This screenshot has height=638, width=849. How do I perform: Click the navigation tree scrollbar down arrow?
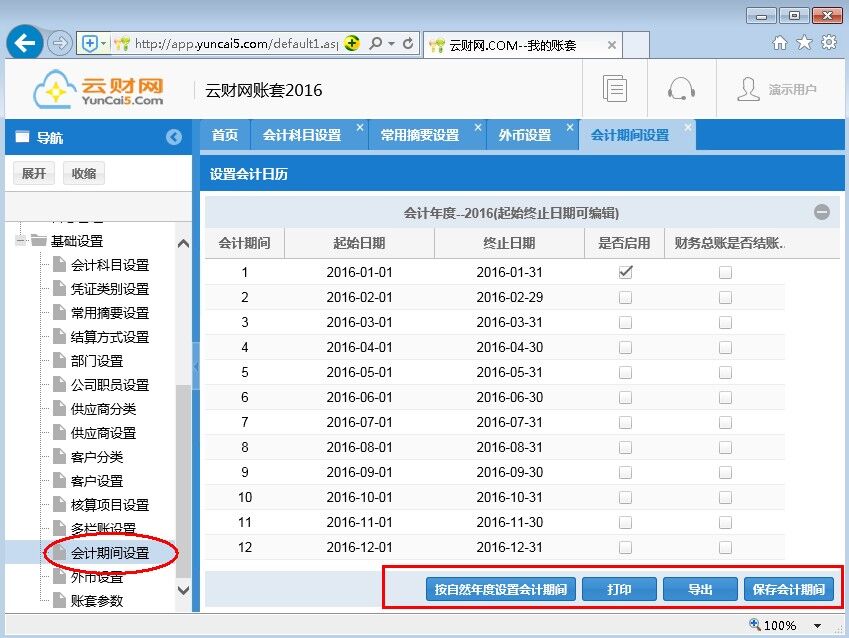[183, 591]
